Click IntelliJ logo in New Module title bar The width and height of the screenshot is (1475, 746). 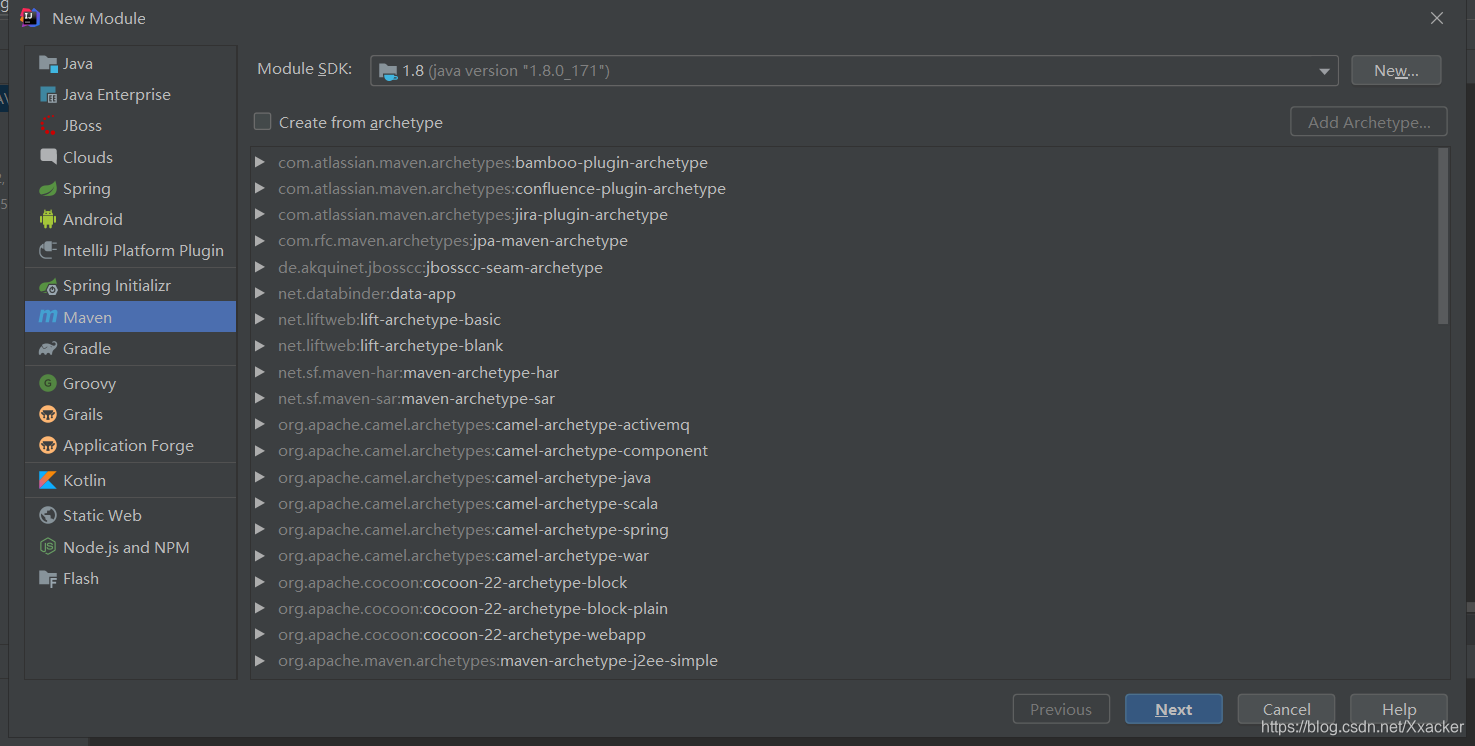pos(30,18)
